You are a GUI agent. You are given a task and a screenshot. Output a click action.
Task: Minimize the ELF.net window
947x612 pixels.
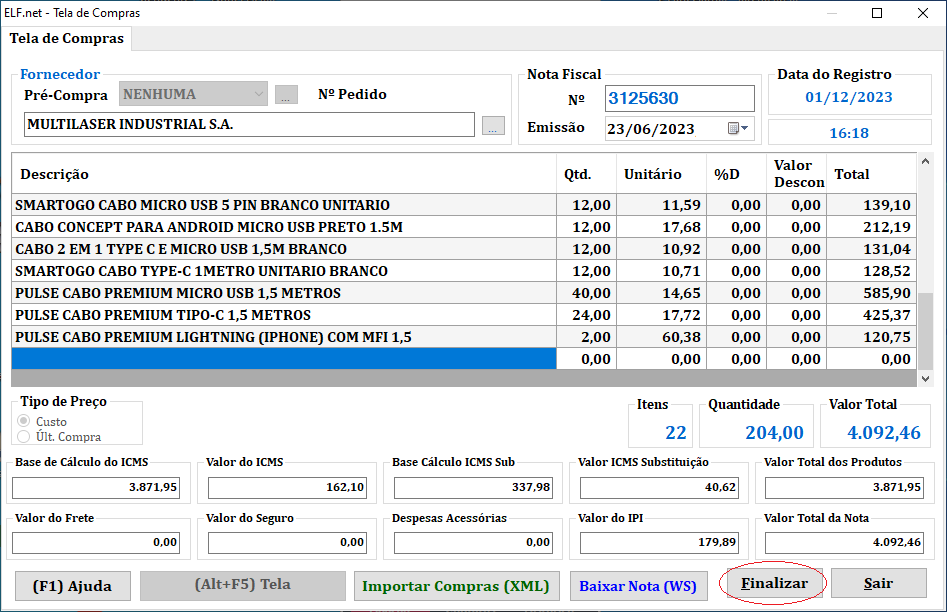pyautogui.click(x=832, y=13)
